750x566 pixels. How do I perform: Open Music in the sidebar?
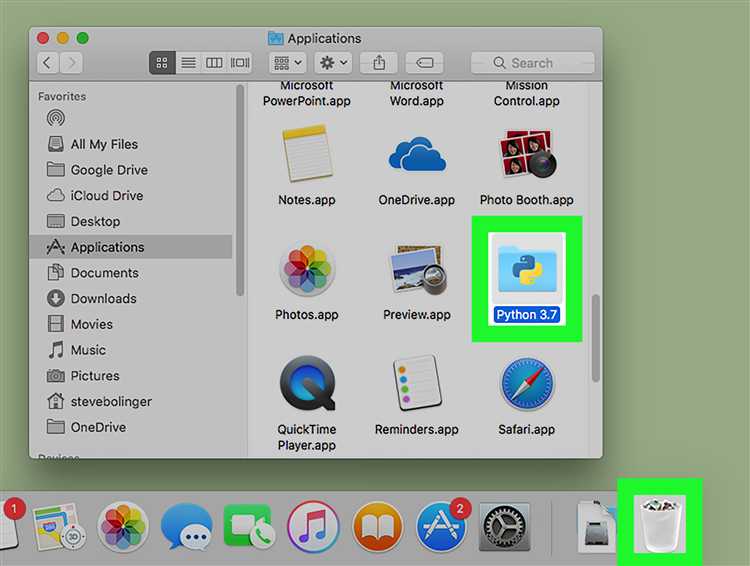click(131, 350)
